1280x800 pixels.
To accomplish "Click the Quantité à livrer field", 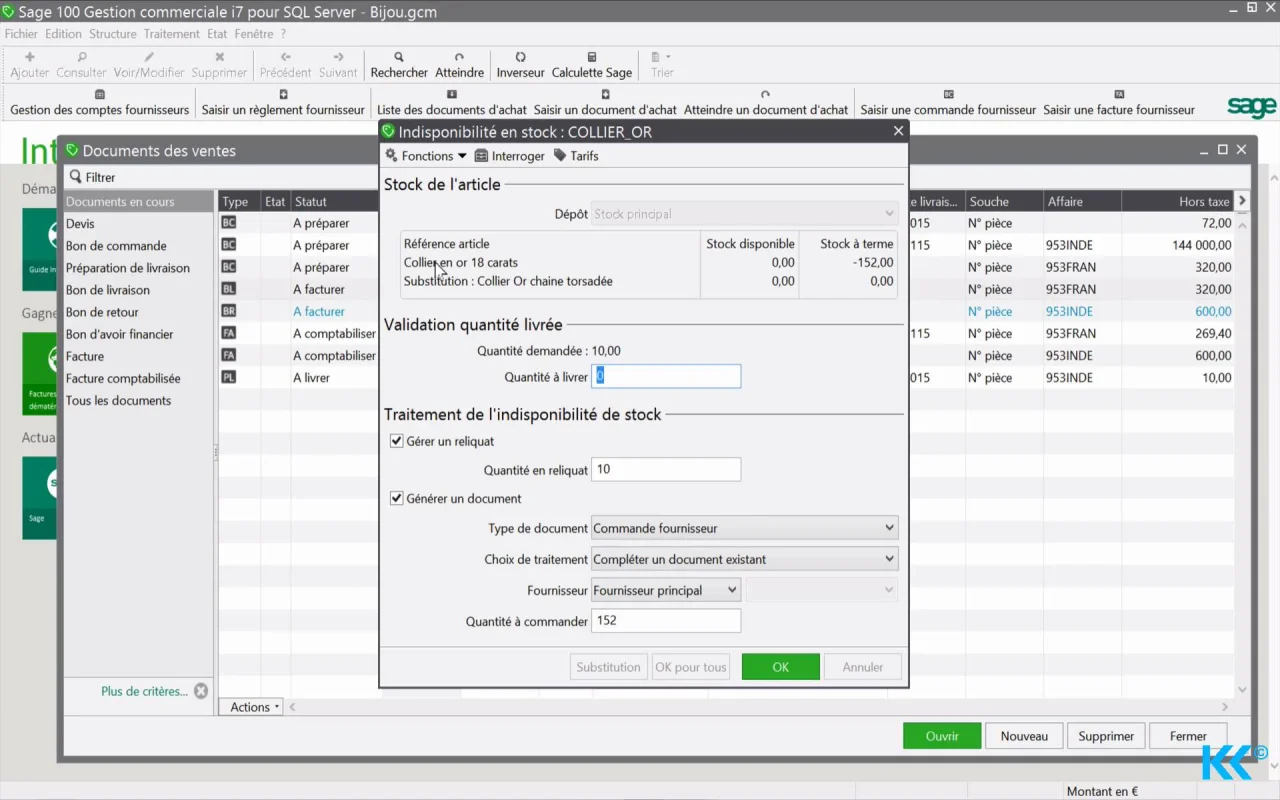I will tap(666, 376).
